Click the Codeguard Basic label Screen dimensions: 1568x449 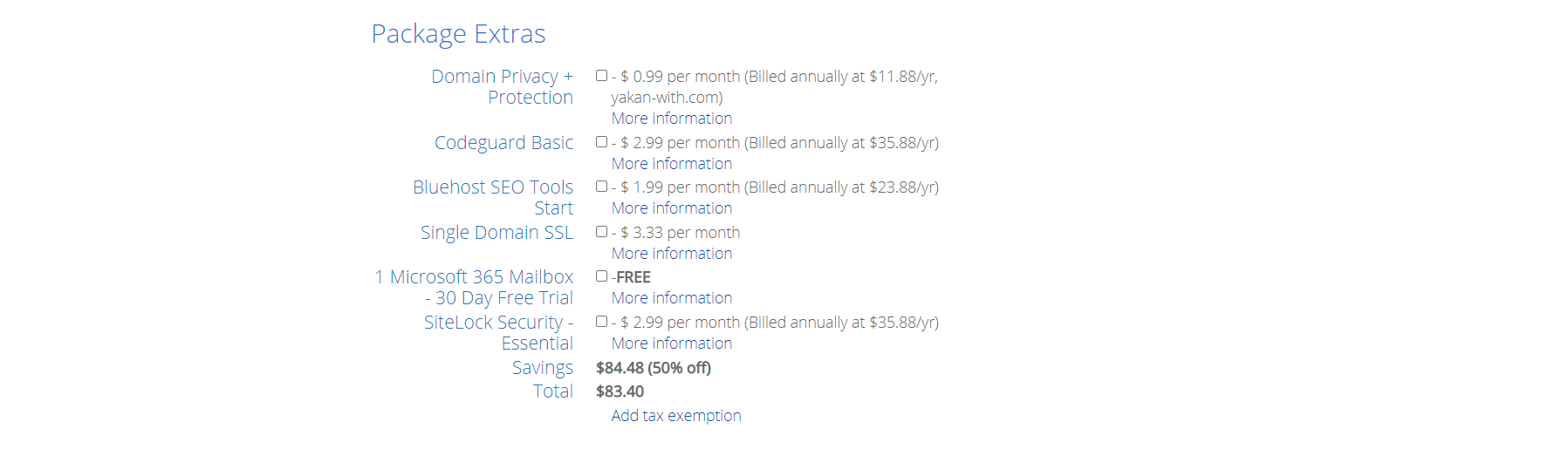tap(503, 143)
